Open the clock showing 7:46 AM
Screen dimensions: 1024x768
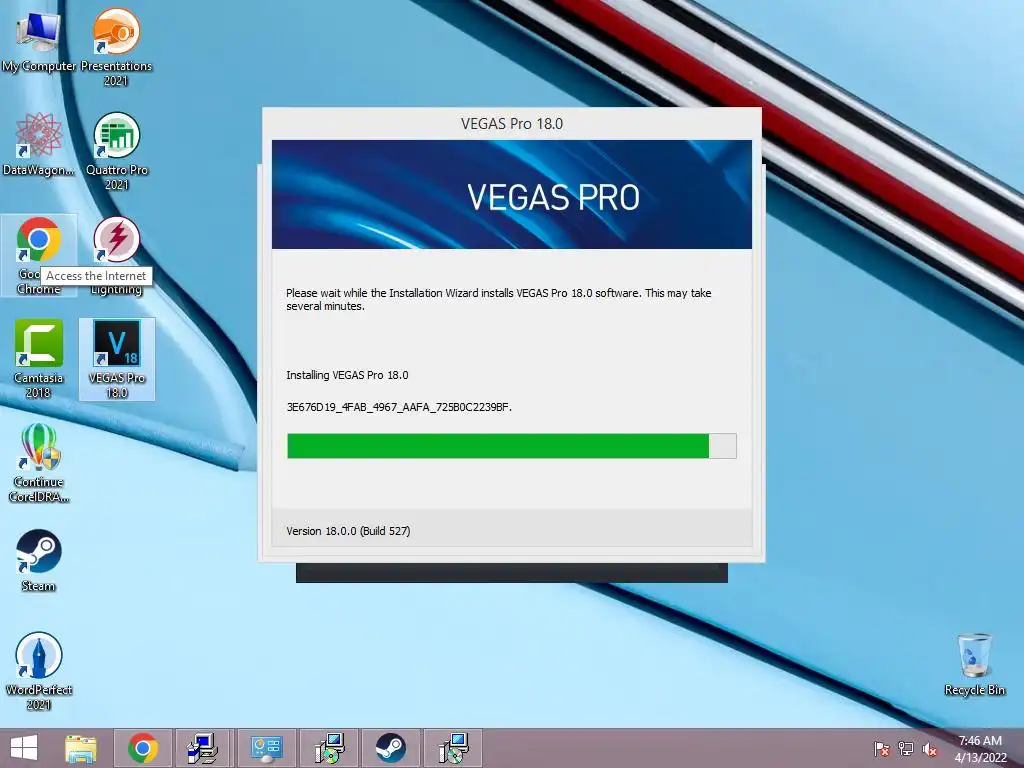click(x=980, y=748)
